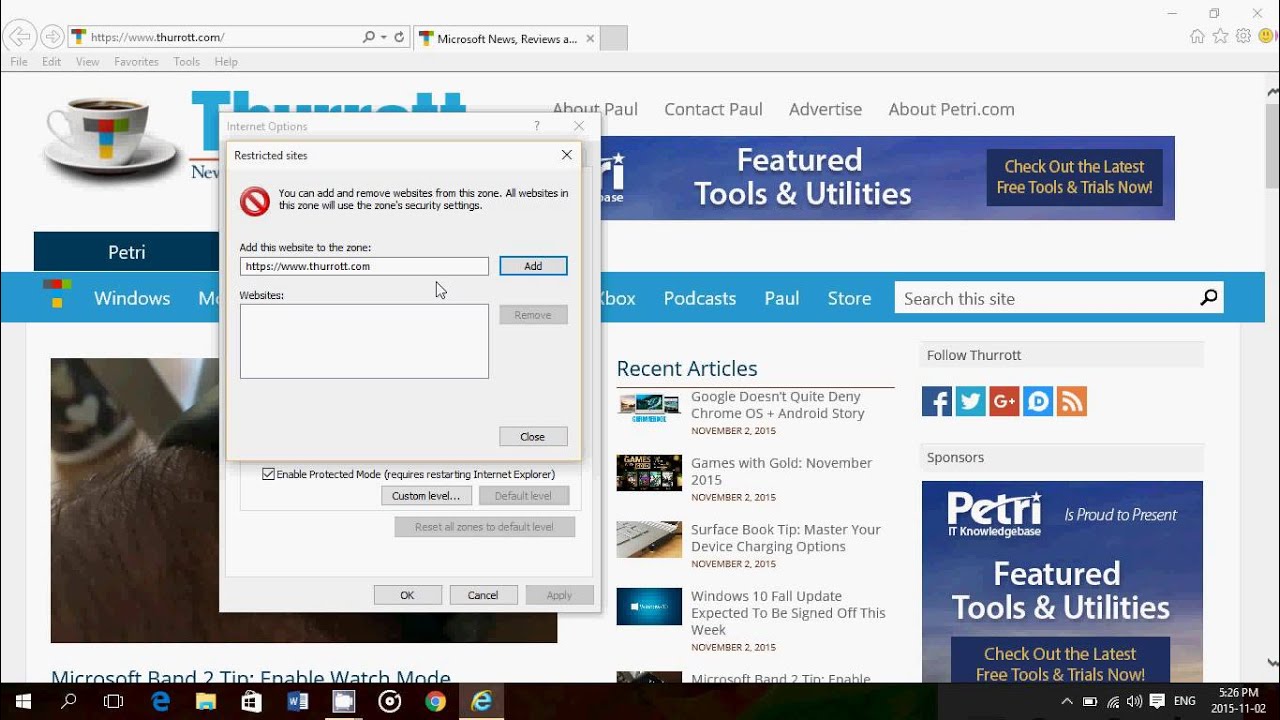1280x720 pixels.
Task: Open Thurrott Facebook icon
Action: tap(937, 401)
